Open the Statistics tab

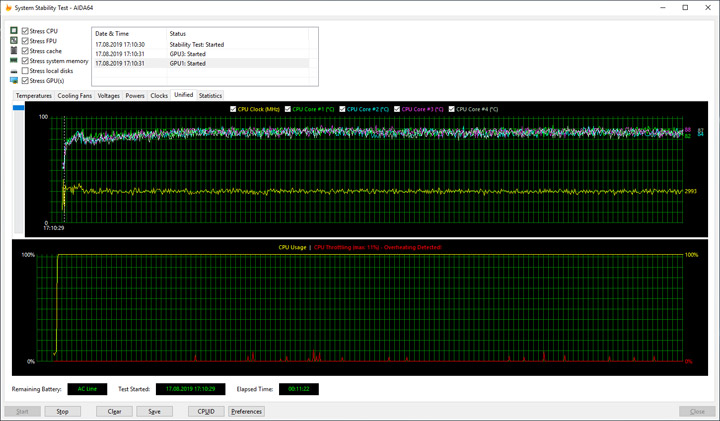(210, 96)
